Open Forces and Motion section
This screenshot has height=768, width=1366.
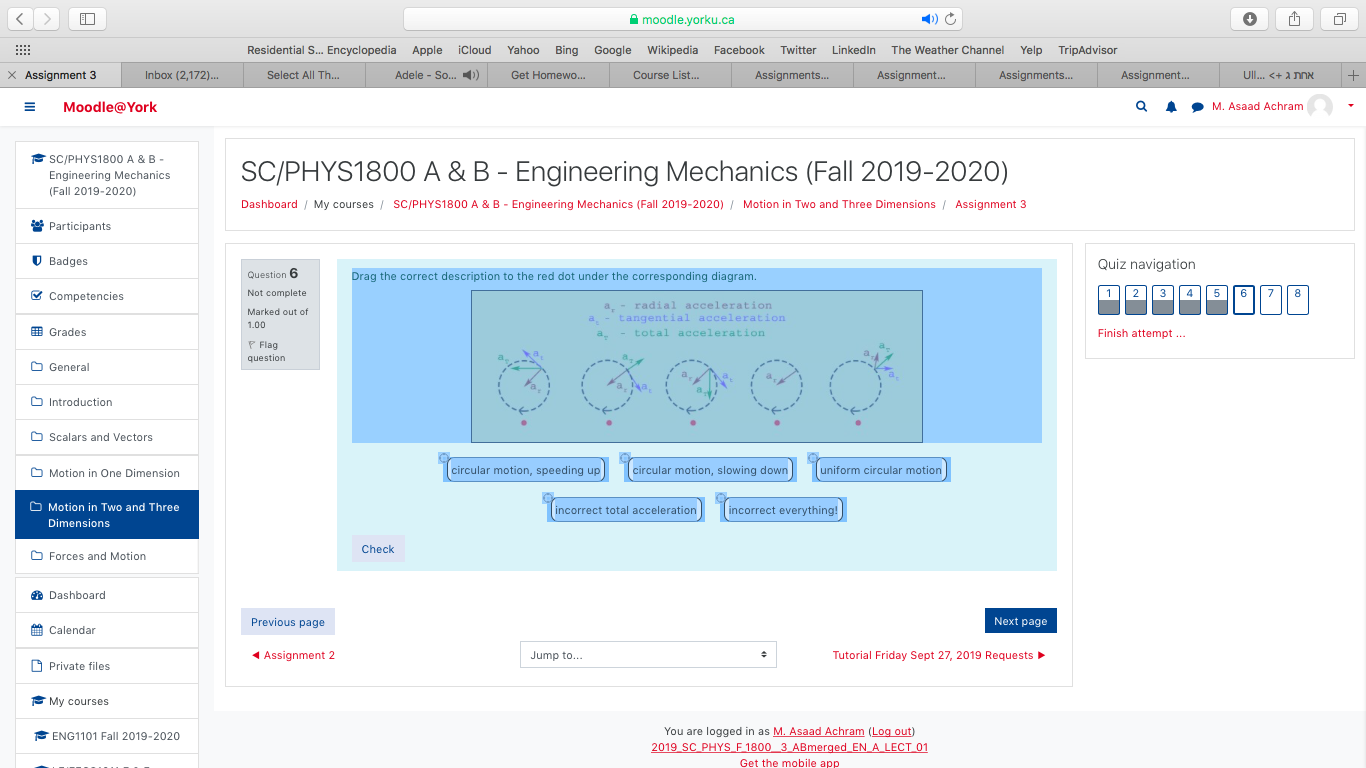click(x=107, y=556)
